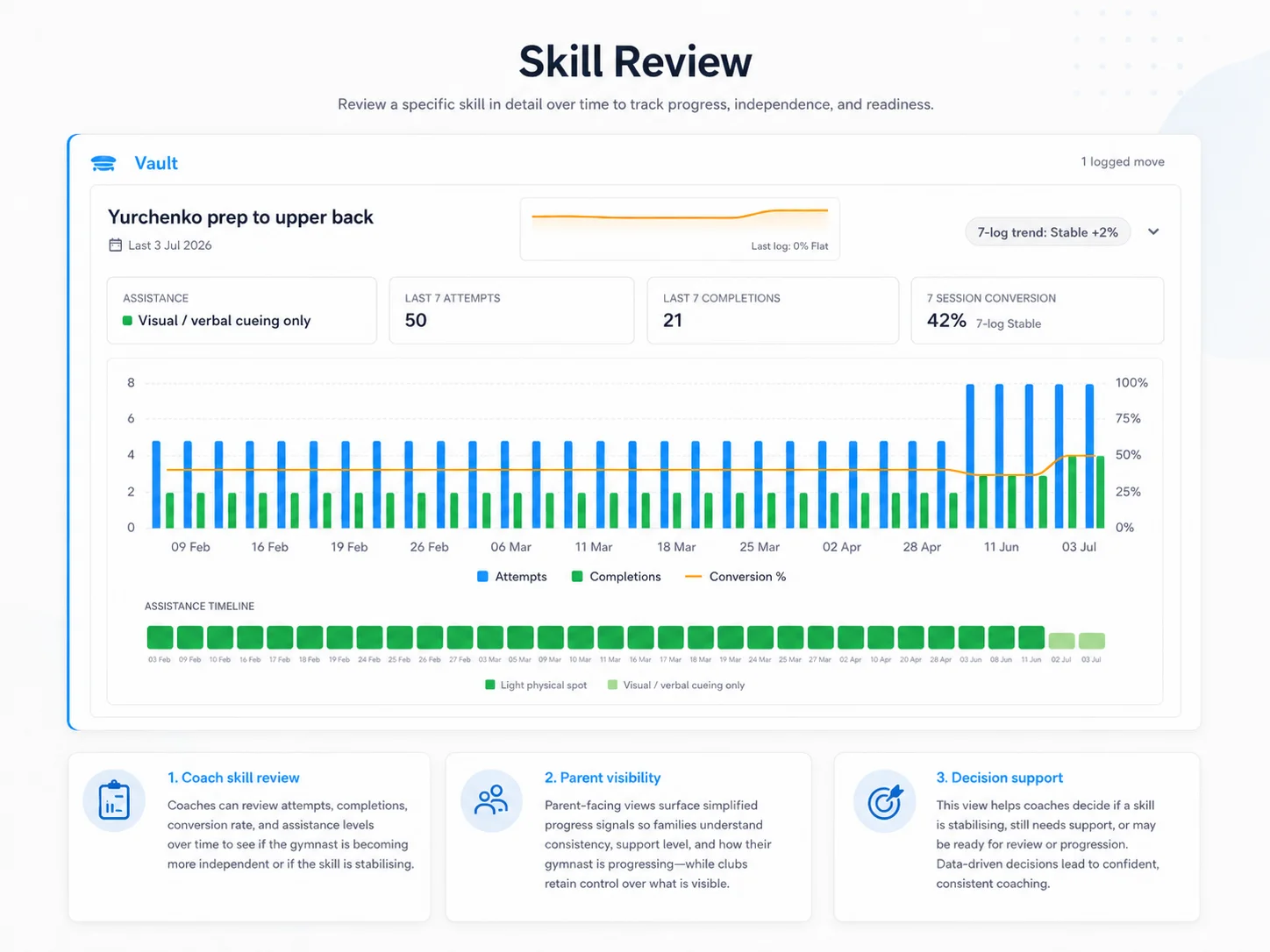Screen dimensions: 1270x952
Task: Click the 09 Feb chart axis label
Action: [x=190, y=547]
